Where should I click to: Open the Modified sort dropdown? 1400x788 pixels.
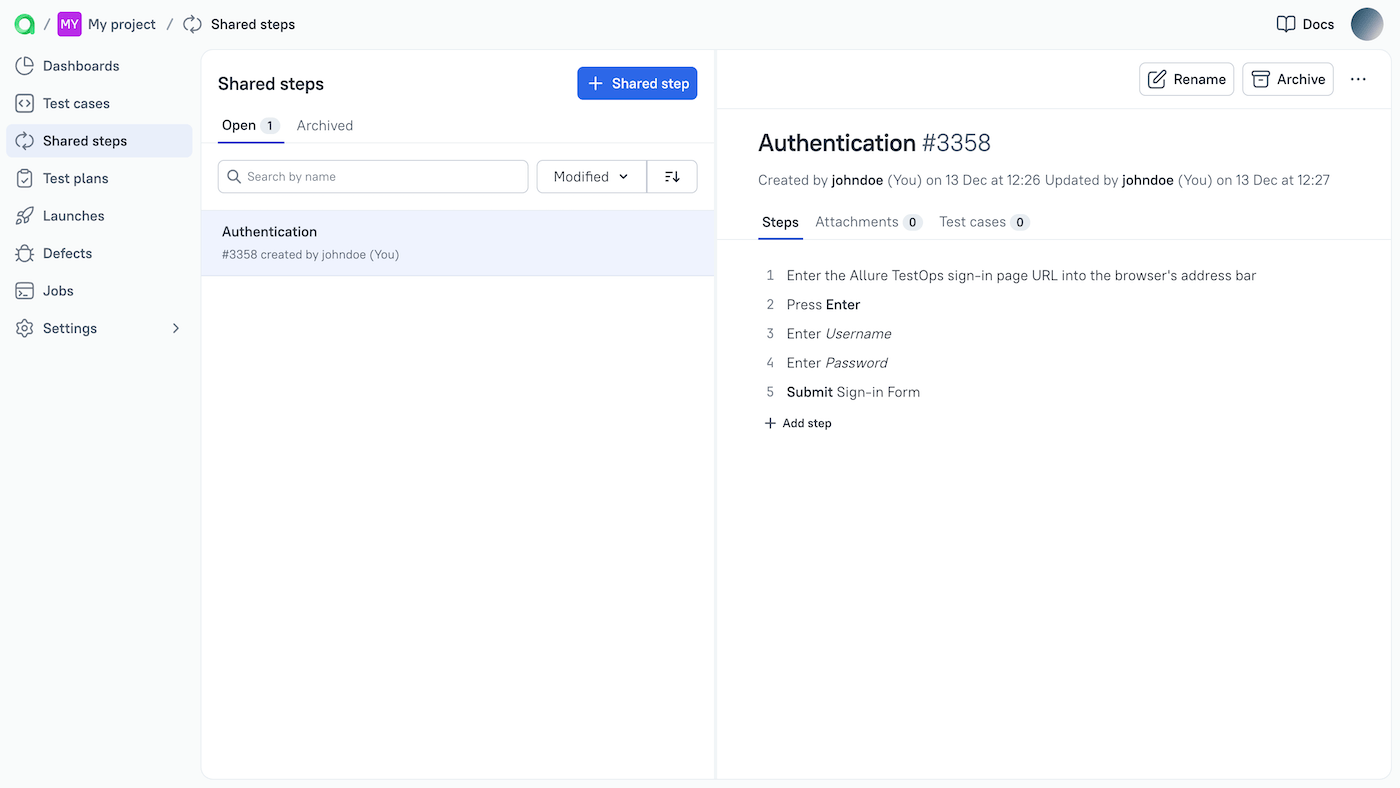point(590,176)
